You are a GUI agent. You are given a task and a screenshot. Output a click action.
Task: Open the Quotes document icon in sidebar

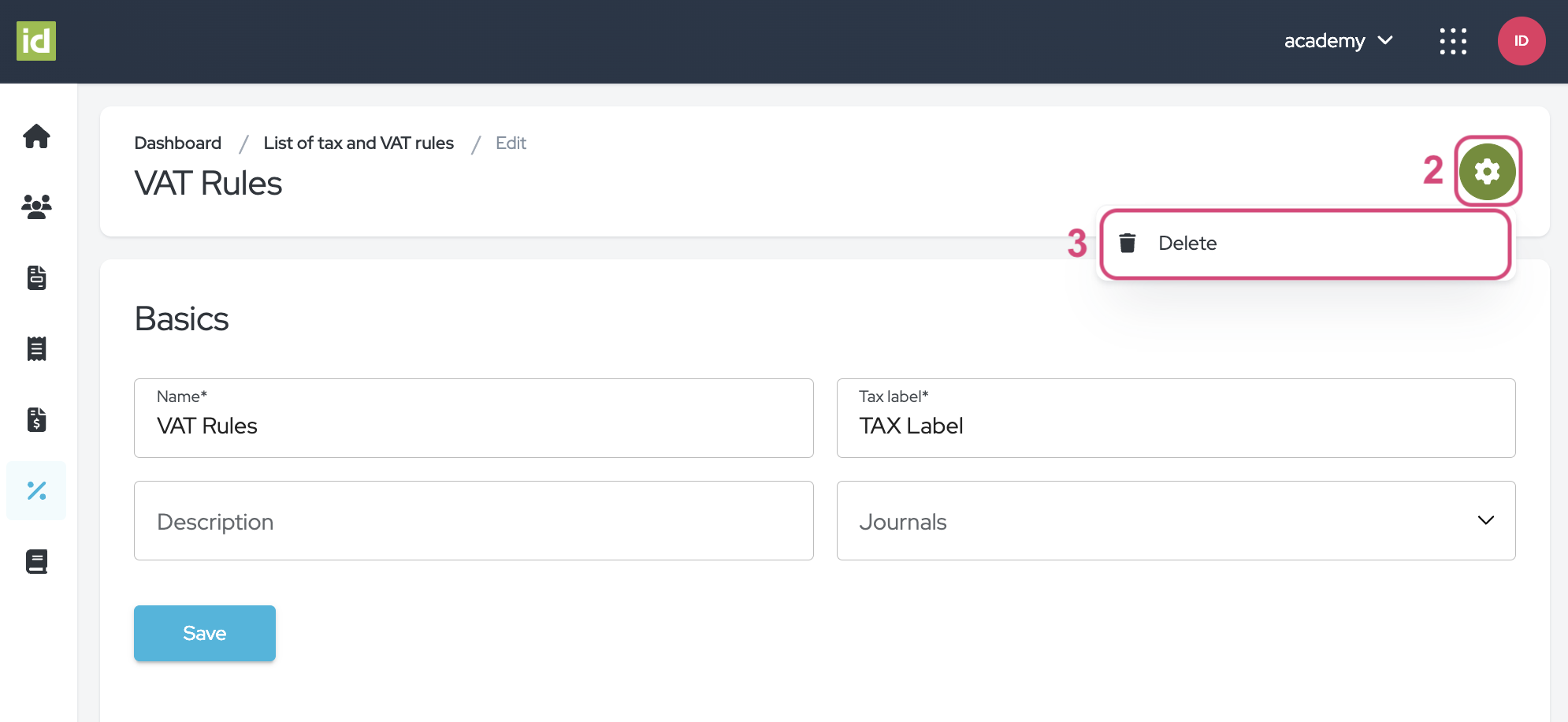36,278
